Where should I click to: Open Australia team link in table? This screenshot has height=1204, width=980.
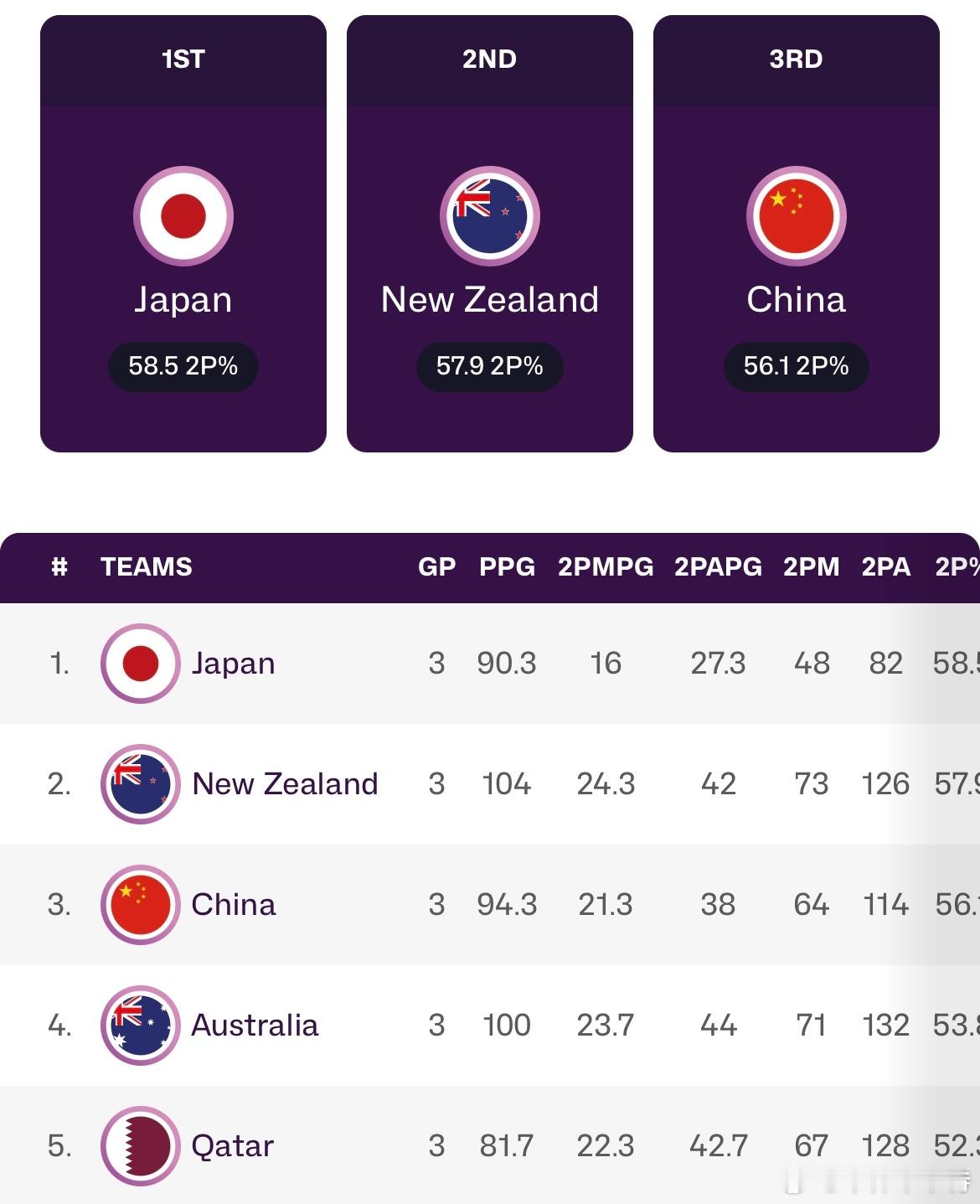click(255, 1025)
